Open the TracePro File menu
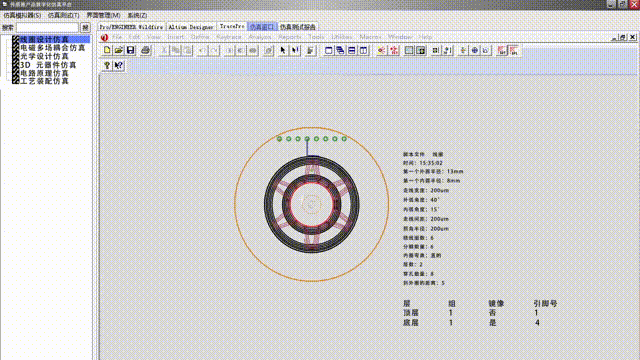The image size is (640, 360). pyautogui.click(x=117, y=37)
